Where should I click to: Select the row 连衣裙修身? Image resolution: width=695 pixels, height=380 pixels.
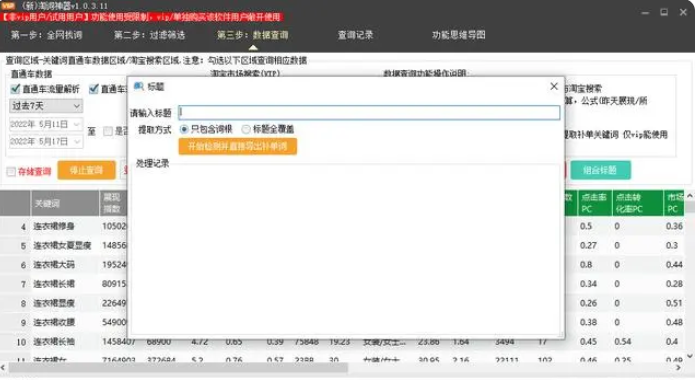pyautogui.click(x=54, y=226)
